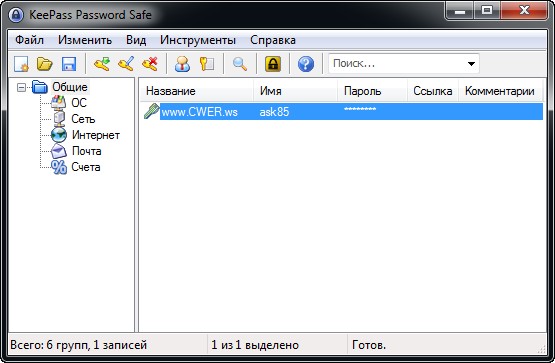This screenshot has height=363, width=555.
Task: Click the Счета percent icon
Action: click(59, 167)
